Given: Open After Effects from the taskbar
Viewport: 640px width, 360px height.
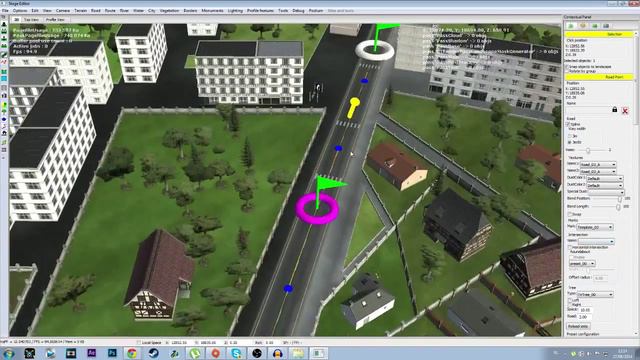Looking at the screenshot, I should (x=92, y=353).
